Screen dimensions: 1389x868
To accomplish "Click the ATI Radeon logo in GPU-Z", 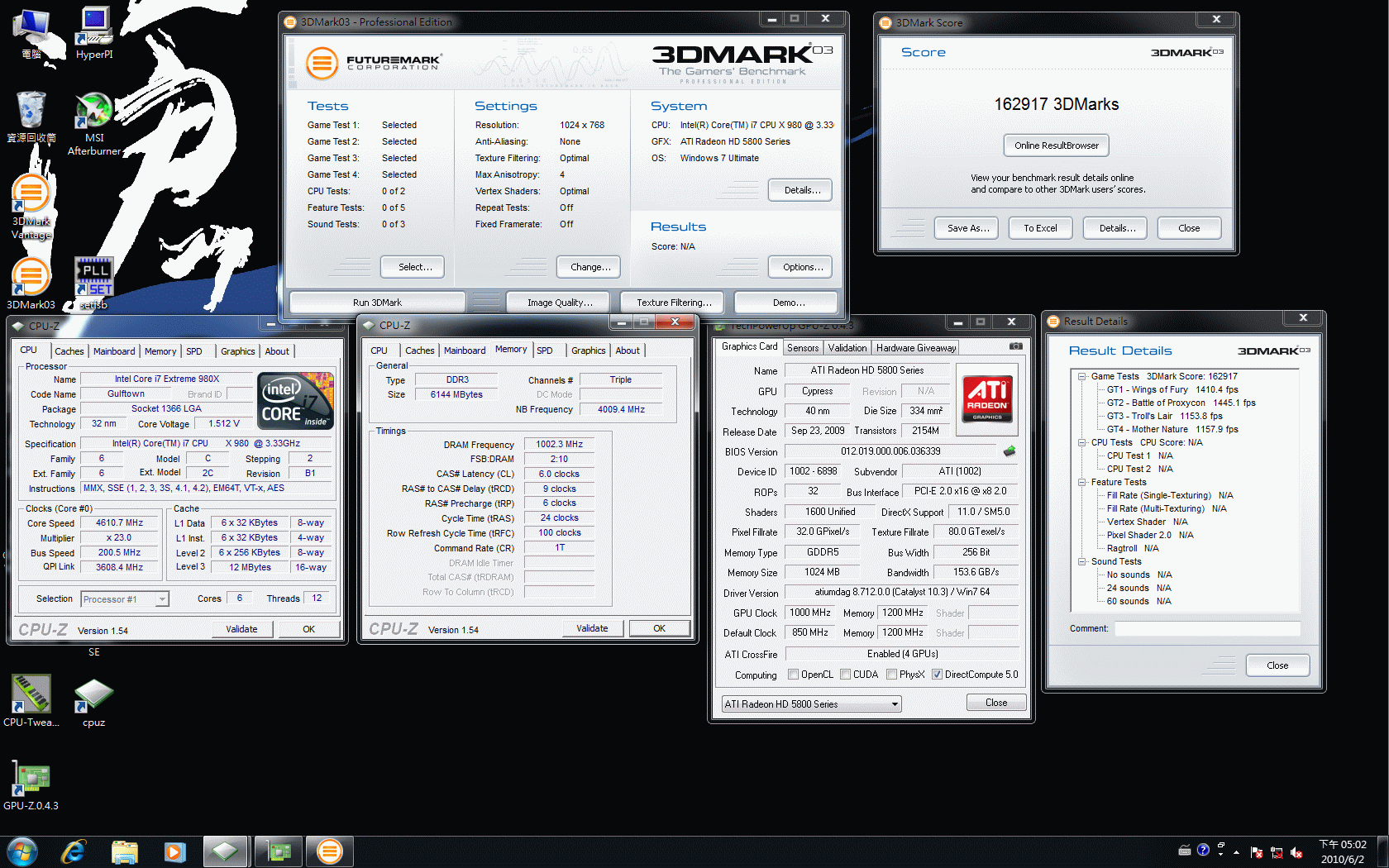I will coord(987,399).
